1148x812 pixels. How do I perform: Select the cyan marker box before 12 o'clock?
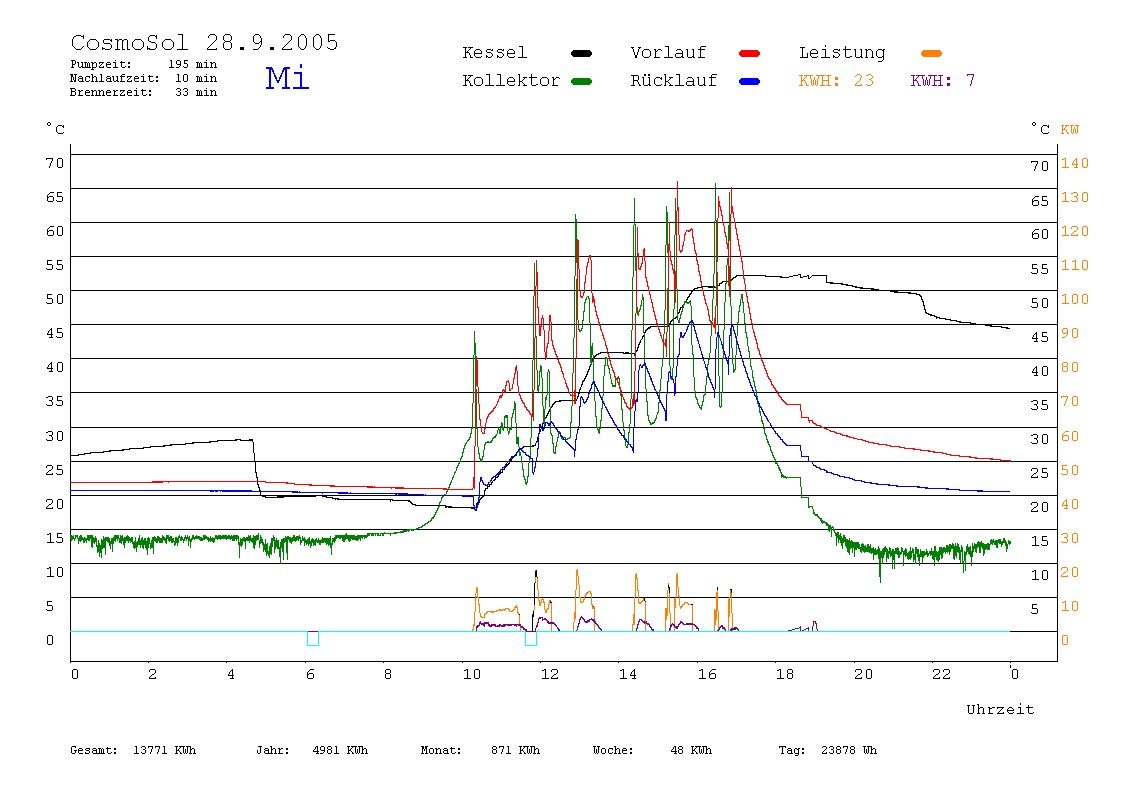(x=531, y=638)
